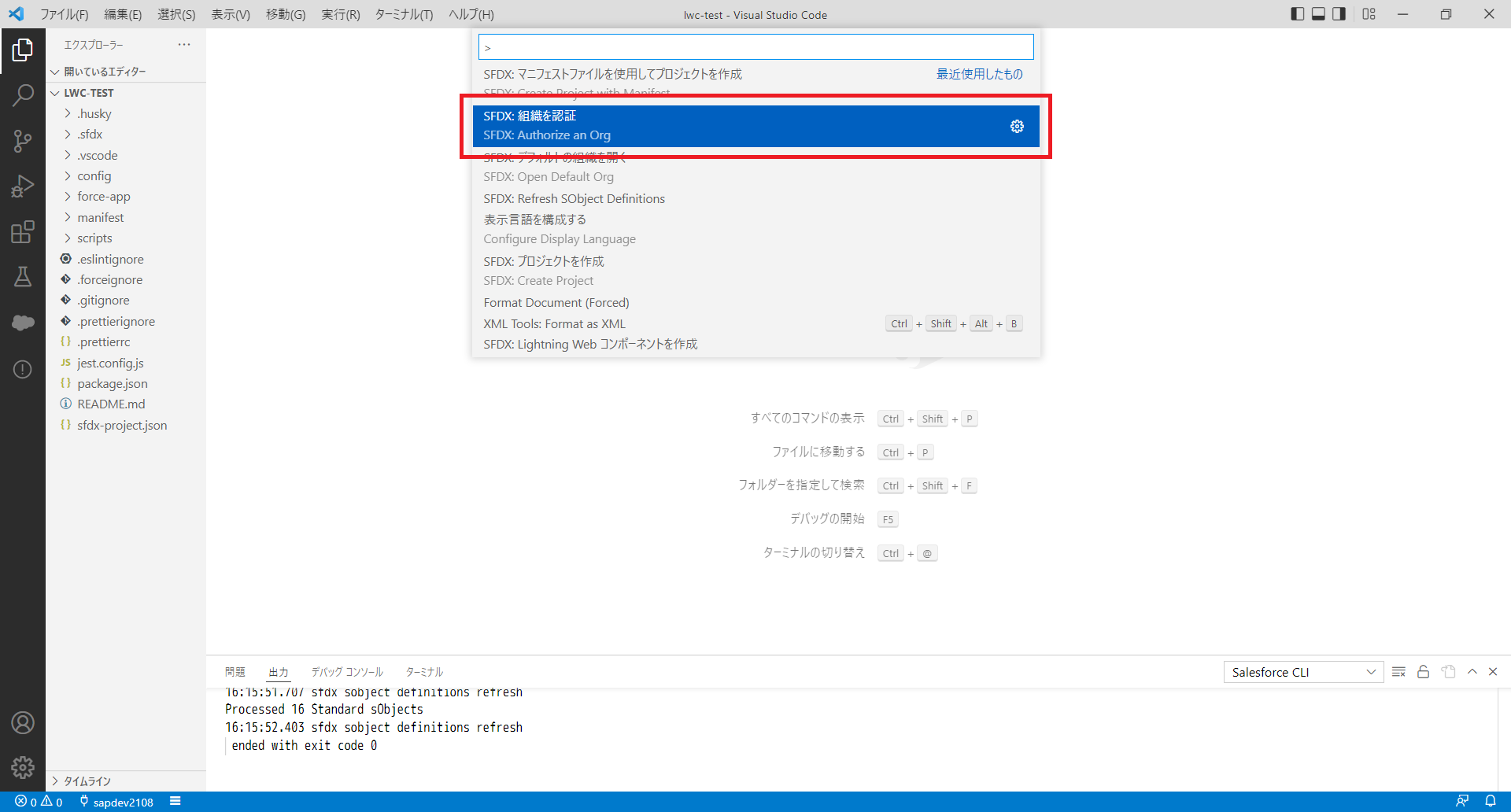The width and height of the screenshot is (1511, 812).
Task: Open output log in editor
Action: pyautogui.click(x=1448, y=672)
